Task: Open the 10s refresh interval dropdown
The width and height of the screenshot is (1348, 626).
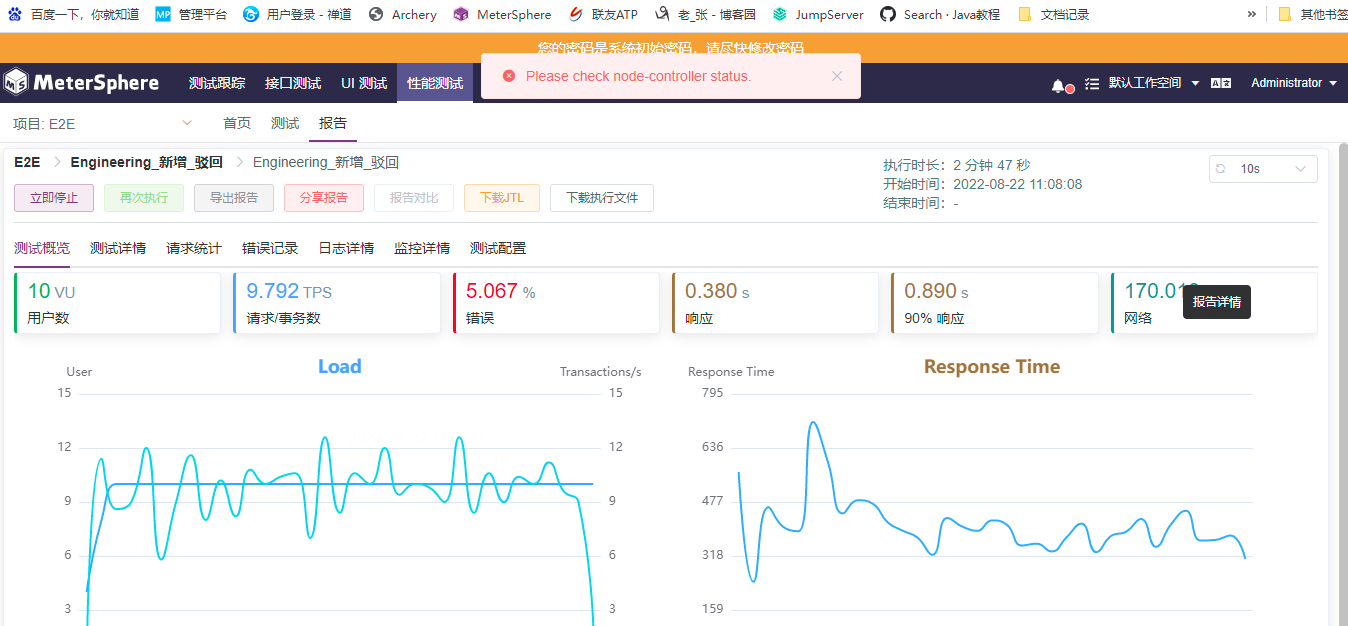Action: (1263, 169)
